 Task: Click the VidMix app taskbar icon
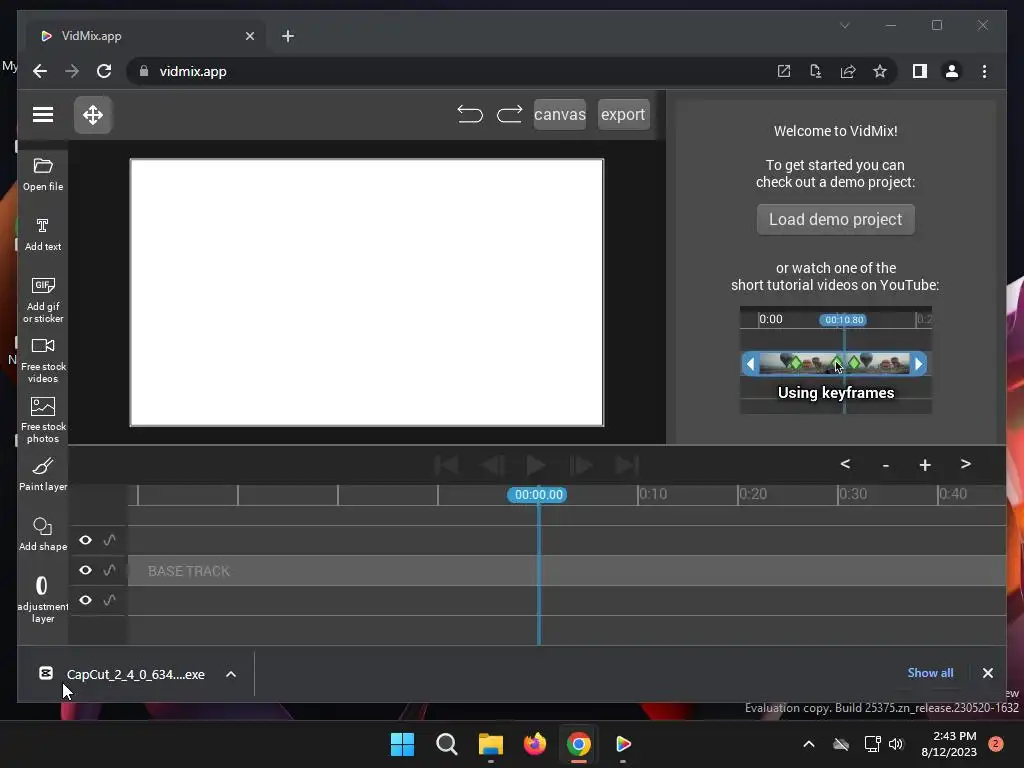tap(623, 744)
